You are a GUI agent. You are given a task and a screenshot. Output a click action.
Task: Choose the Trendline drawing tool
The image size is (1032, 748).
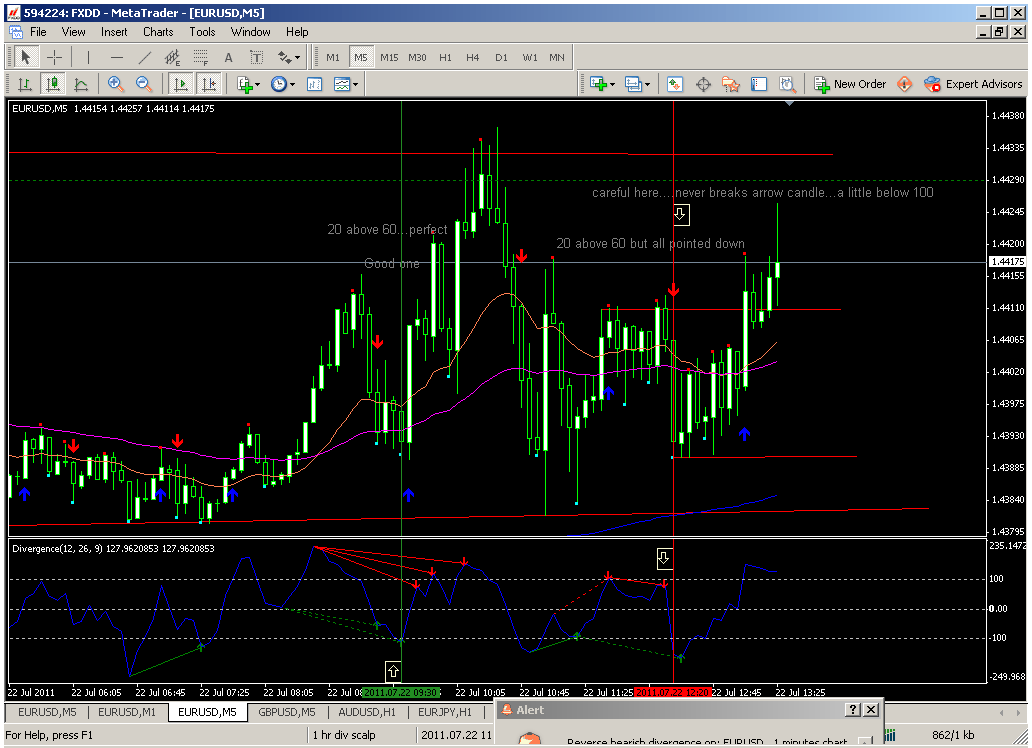(144, 57)
